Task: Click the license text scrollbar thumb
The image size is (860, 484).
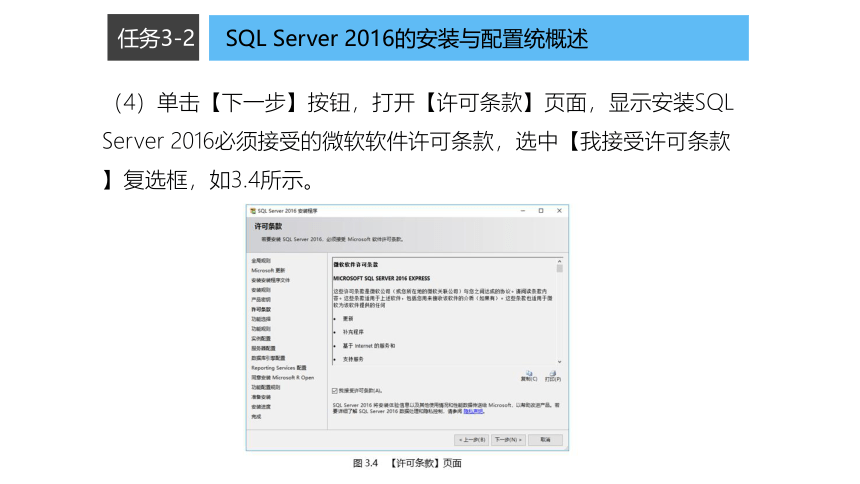Action: coord(559,268)
